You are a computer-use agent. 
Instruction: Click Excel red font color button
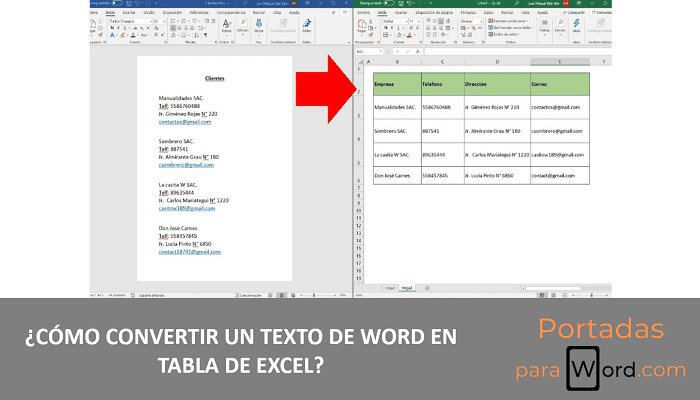click(409, 35)
